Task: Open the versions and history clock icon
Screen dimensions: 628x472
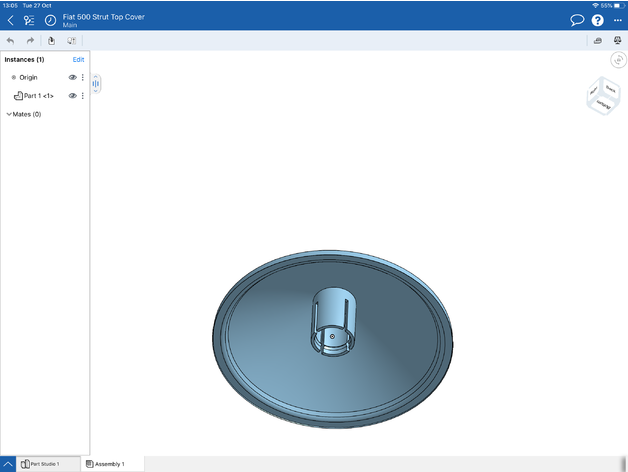Action: click(x=50, y=20)
